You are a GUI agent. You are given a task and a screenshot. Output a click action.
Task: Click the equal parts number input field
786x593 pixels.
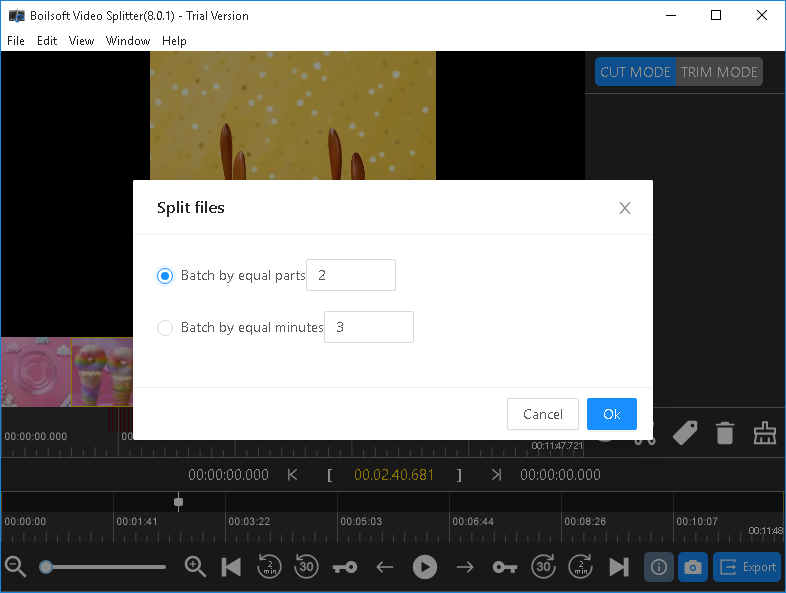[x=350, y=276]
